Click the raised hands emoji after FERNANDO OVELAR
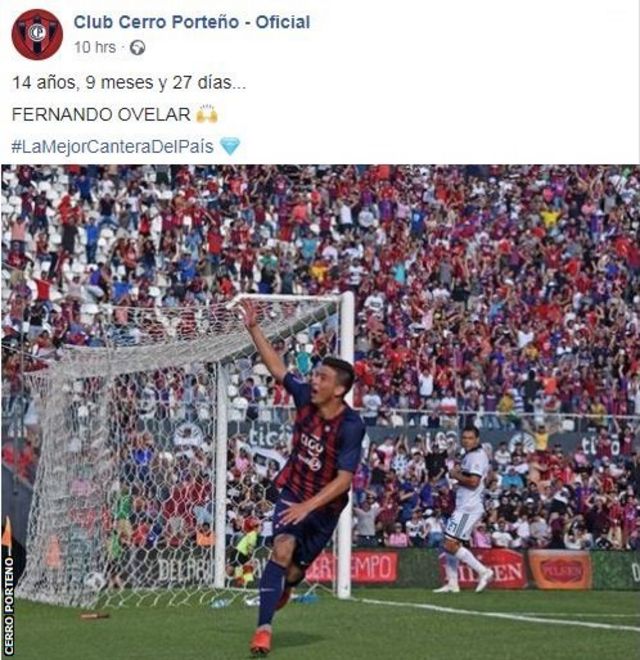Viewport: 640px width, 660px height. (207, 114)
